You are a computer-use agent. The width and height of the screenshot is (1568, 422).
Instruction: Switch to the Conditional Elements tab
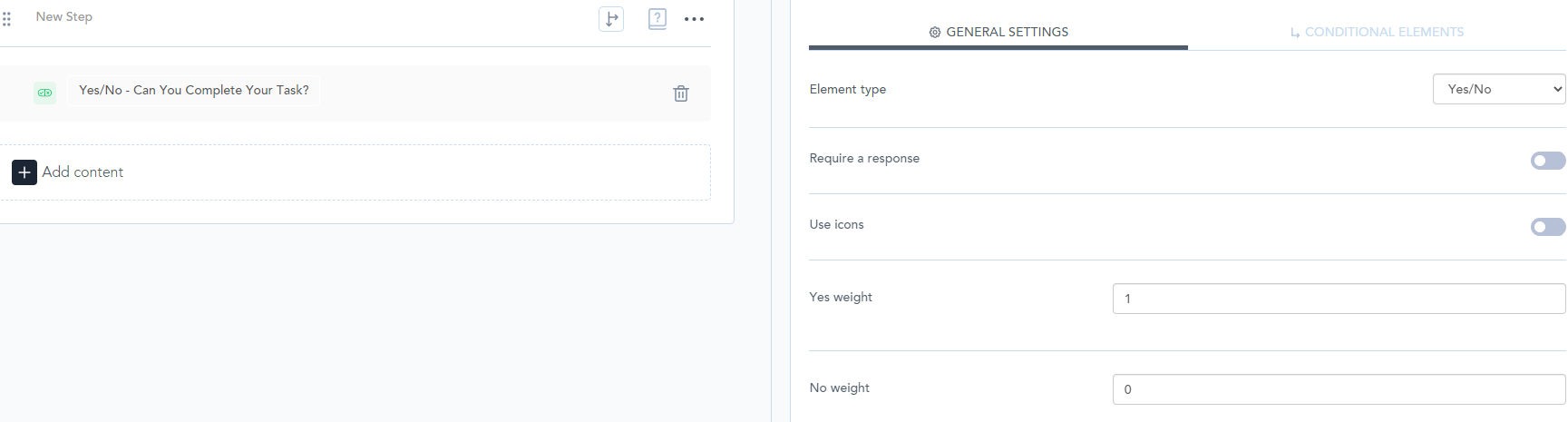click(1377, 32)
